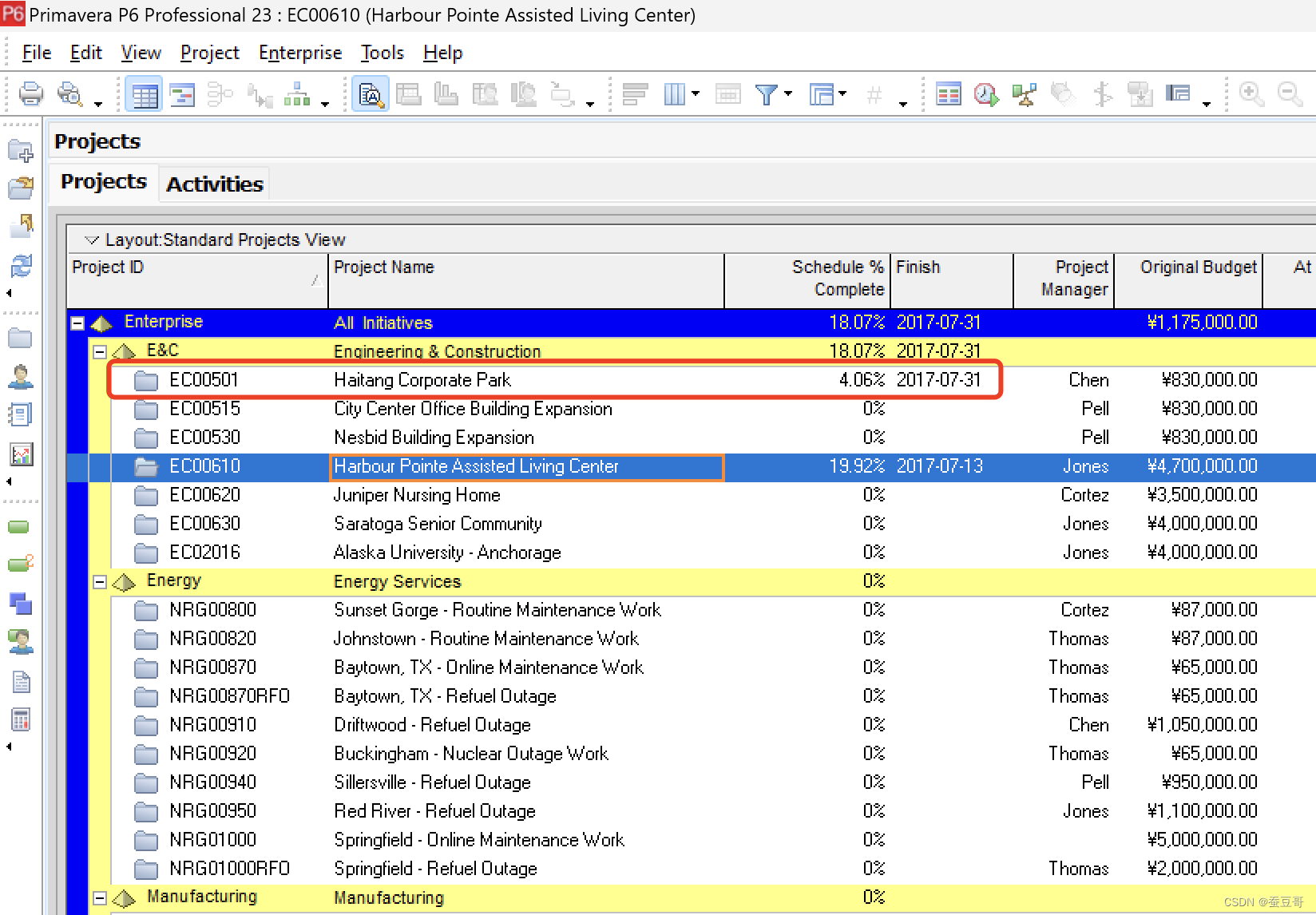Sort by the Project ID column header
The width and height of the screenshot is (1316, 915).
[198, 280]
